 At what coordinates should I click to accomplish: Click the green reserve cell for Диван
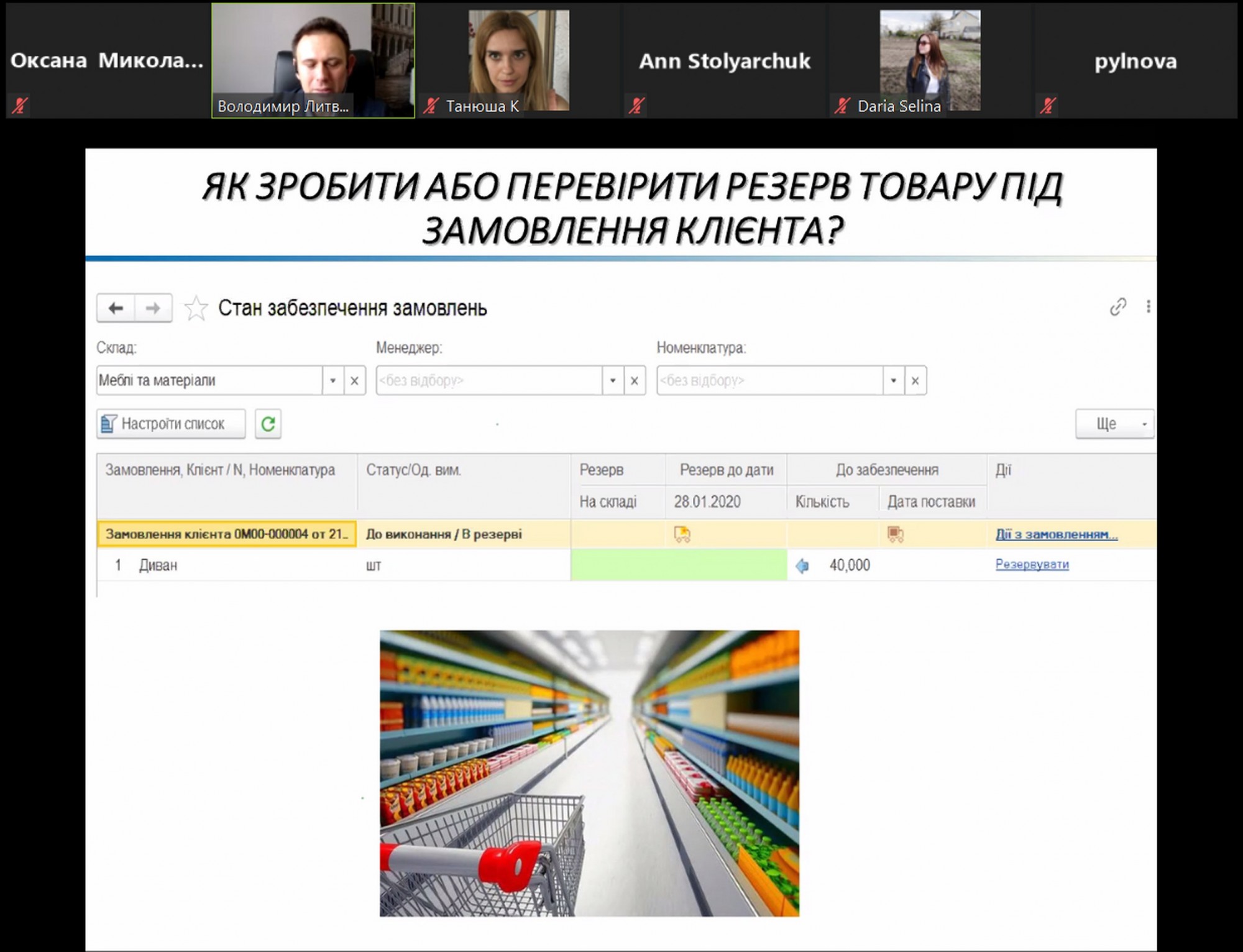(x=679, y=565)
